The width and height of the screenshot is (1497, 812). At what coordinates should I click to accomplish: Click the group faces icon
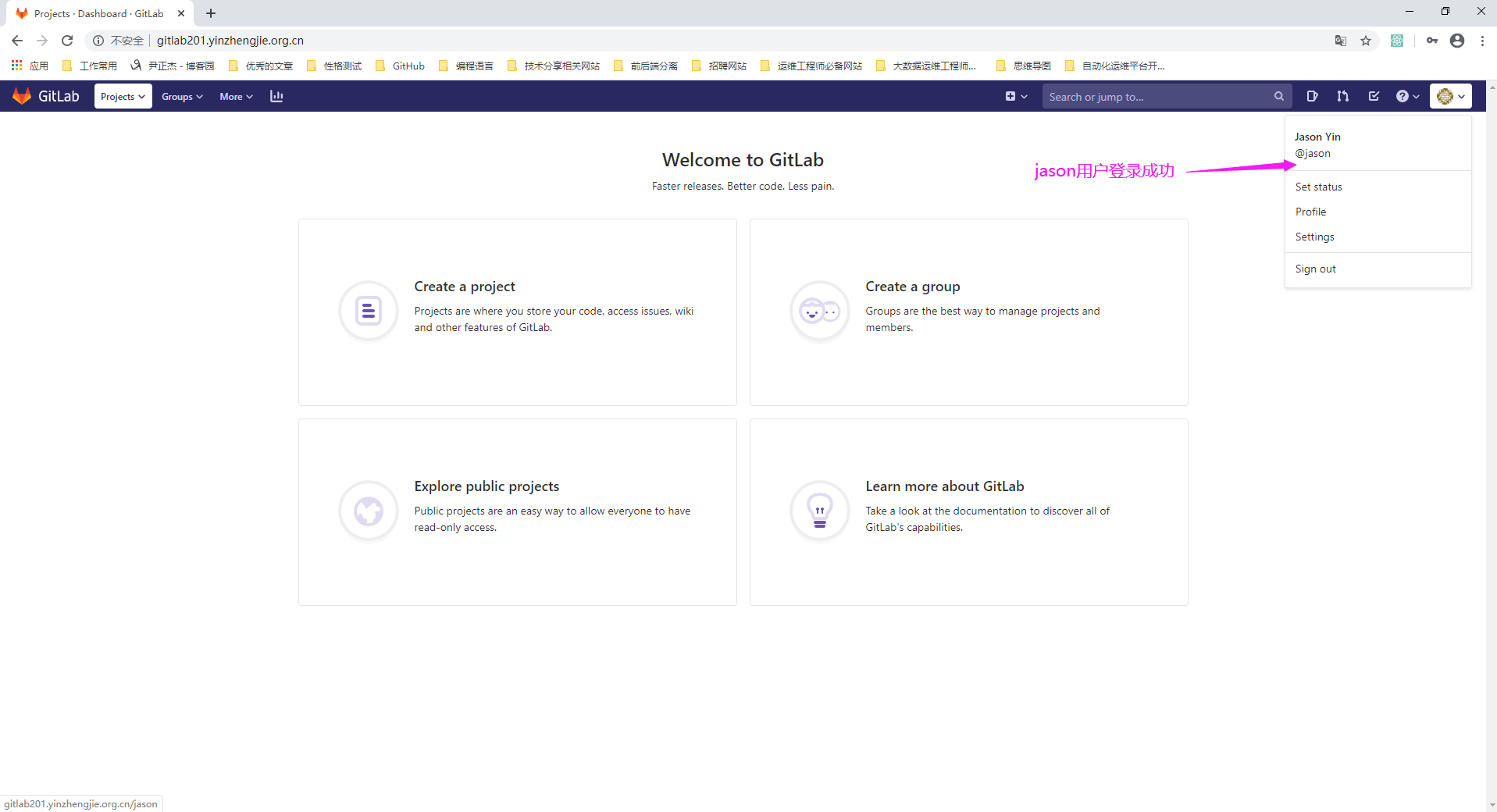pyautogui.click(x=820, y=311)
